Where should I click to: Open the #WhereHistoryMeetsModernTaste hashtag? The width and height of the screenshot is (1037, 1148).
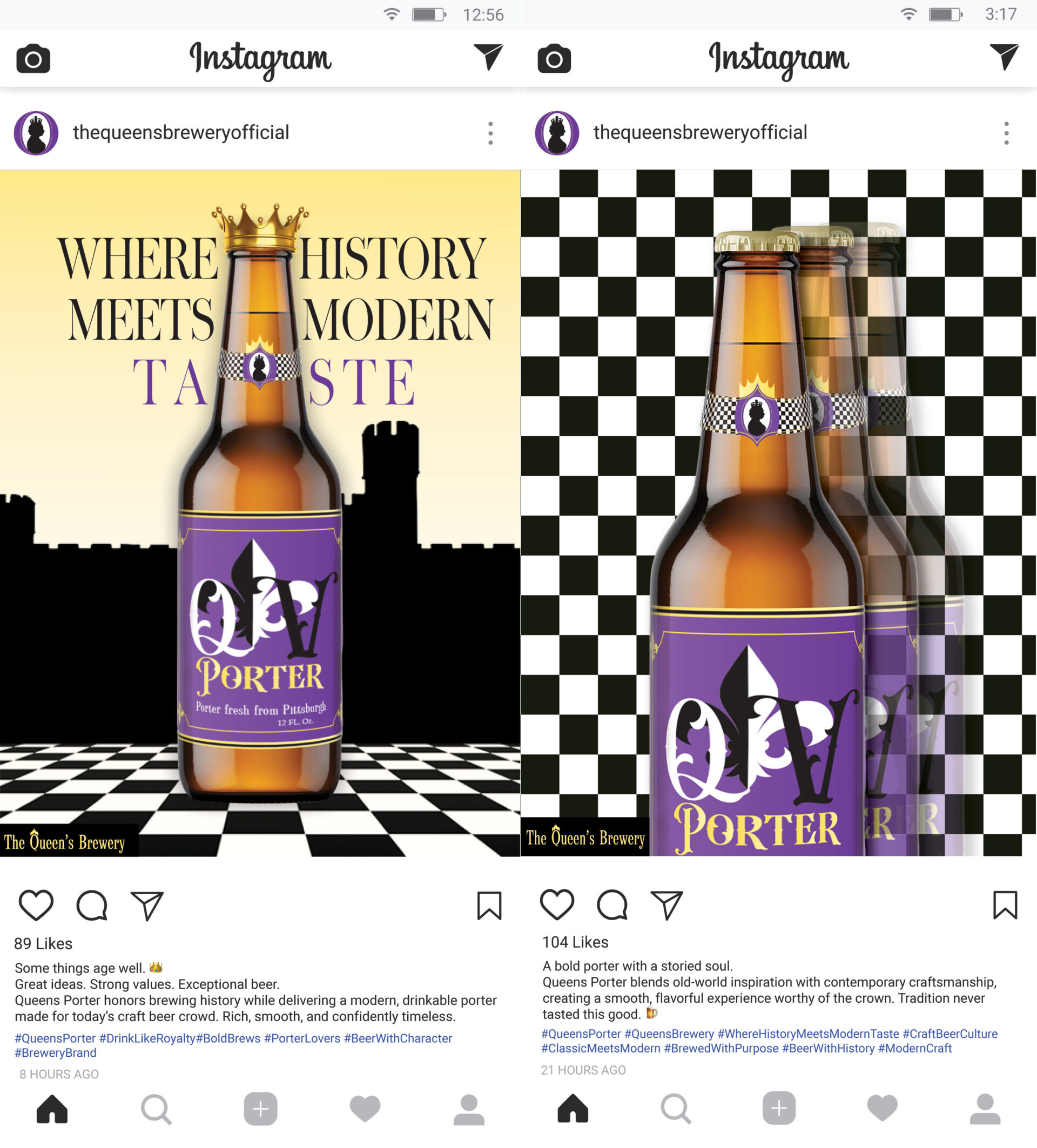808,1034
